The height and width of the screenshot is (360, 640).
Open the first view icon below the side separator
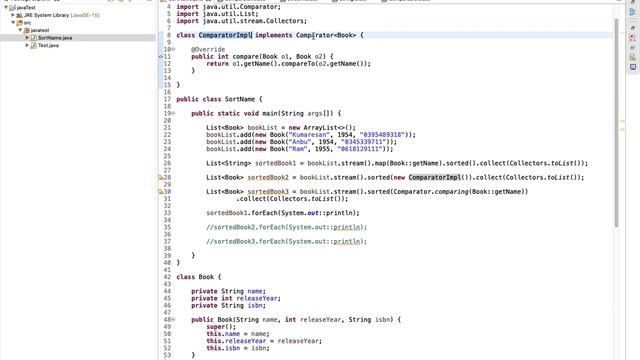tap(633, 28)
